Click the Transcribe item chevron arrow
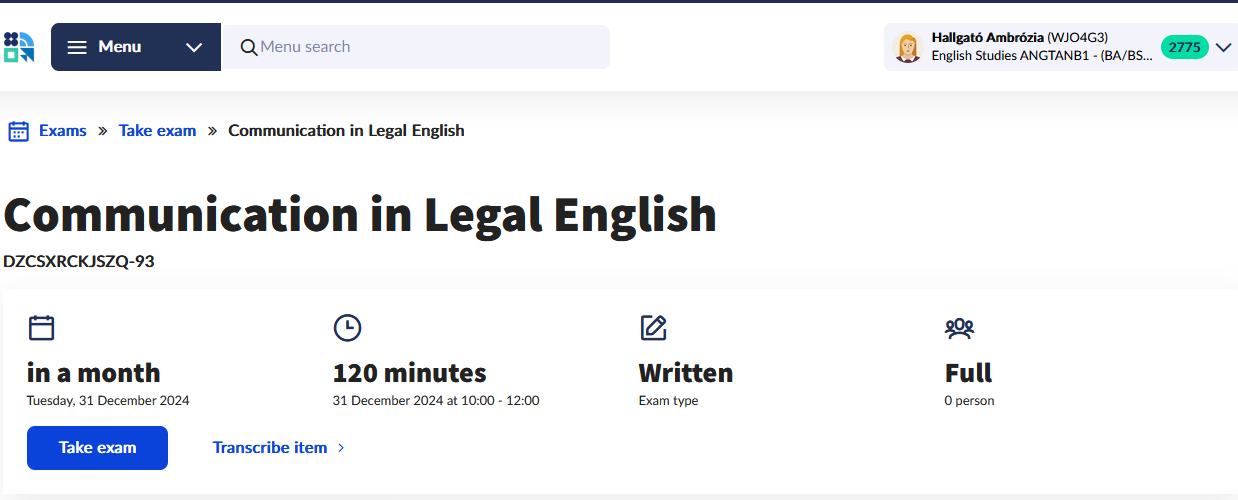This screenshot has height=500, width=1238. coord(341,448)
